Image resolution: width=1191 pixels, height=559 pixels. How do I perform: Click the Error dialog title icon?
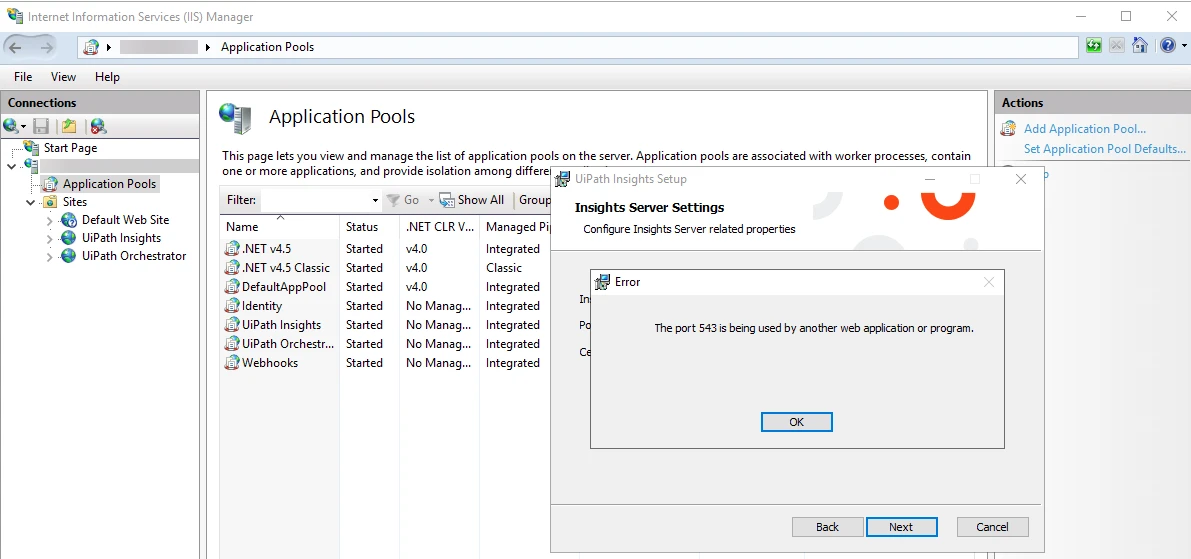pos(602,282)
